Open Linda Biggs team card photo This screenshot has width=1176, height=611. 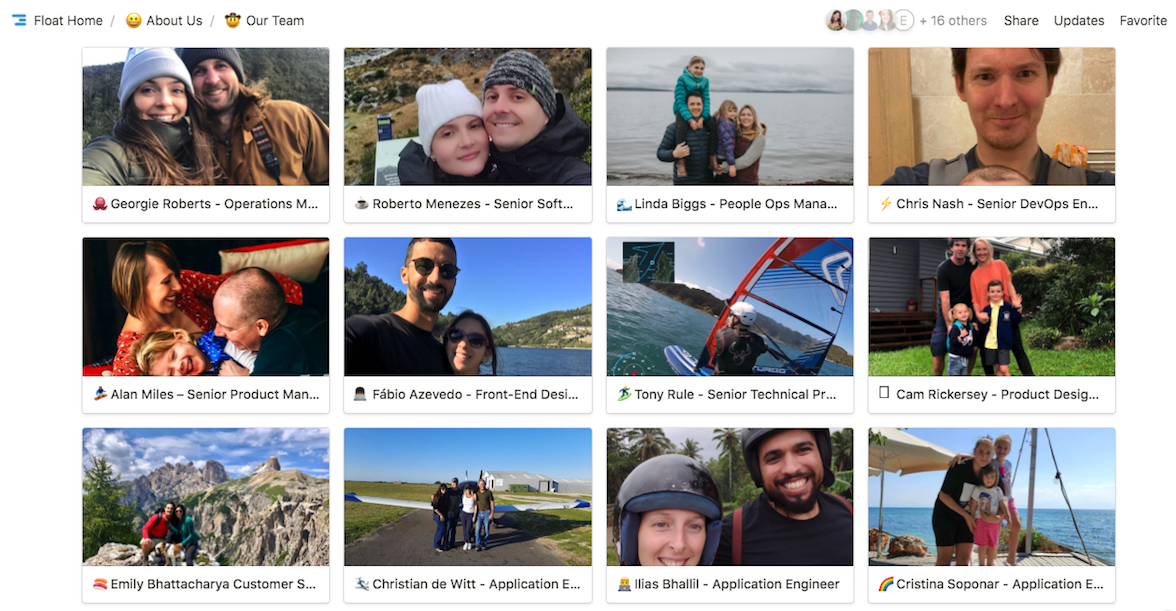coord(730,116)
